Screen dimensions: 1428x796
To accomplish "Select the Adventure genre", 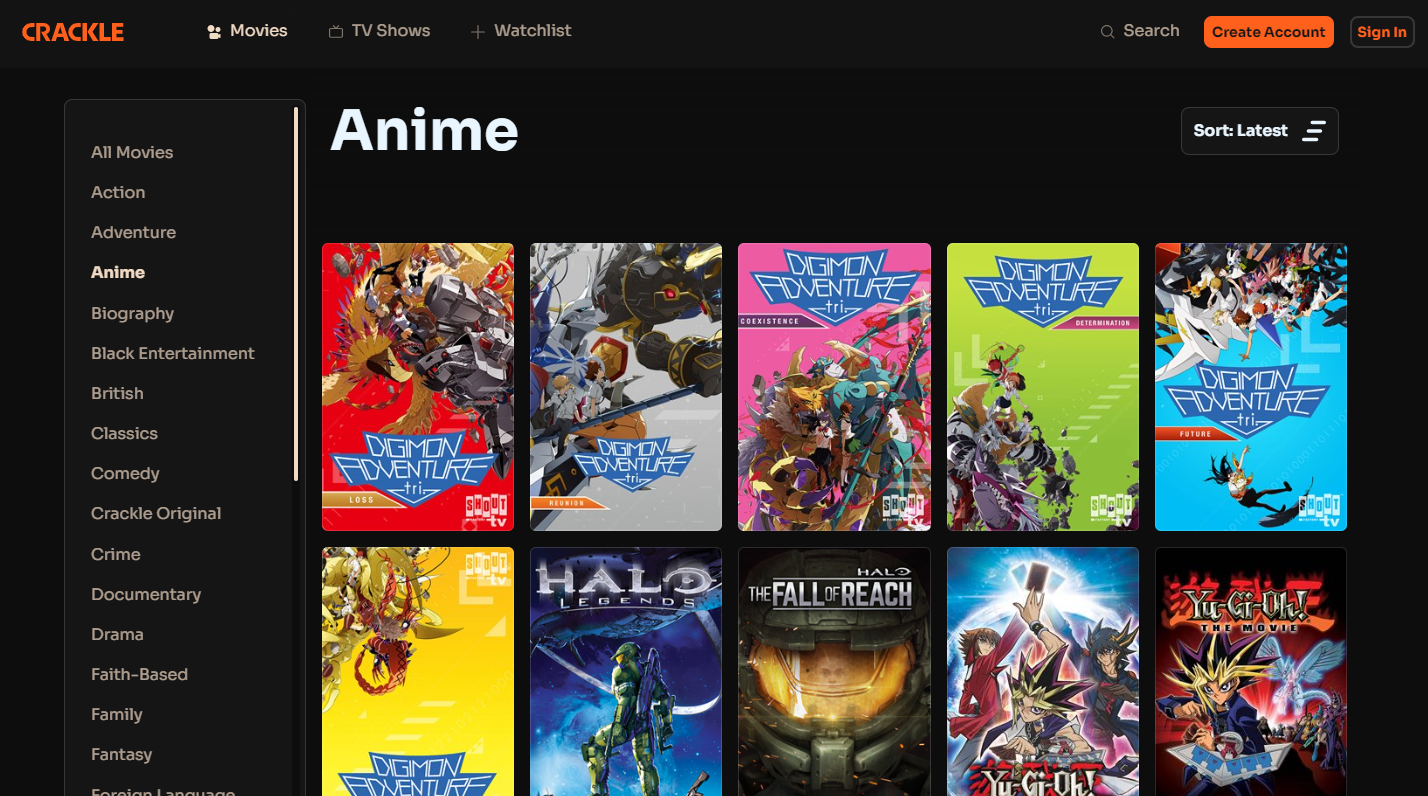I will coord(133,232).
